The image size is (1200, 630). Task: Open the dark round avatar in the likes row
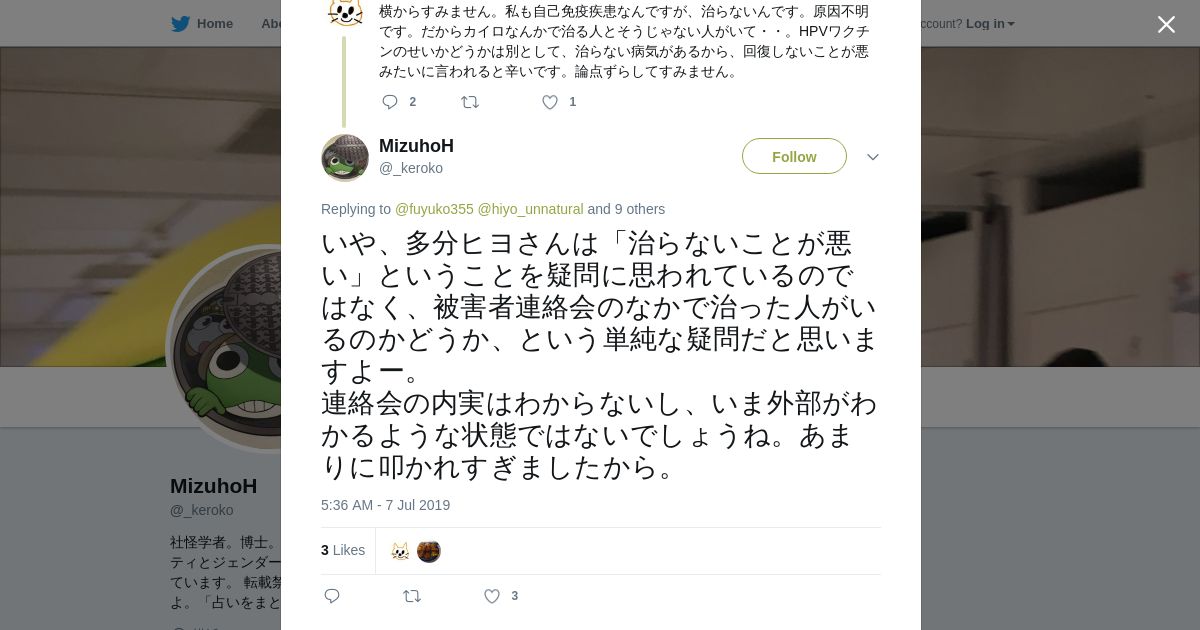(429, 551)
